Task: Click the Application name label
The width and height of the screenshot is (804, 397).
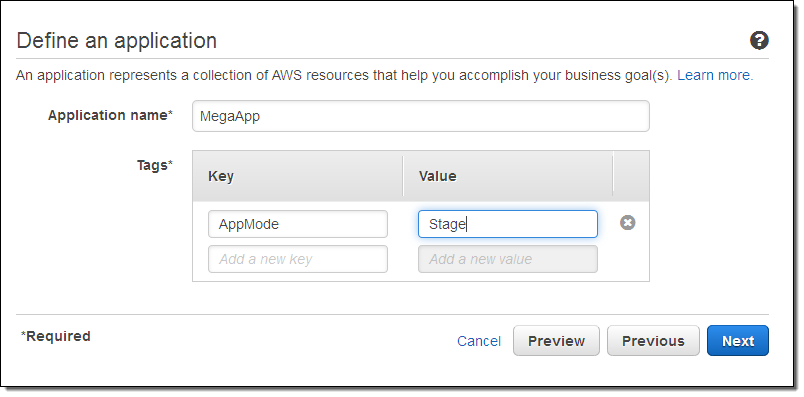Action: [110, 115]
